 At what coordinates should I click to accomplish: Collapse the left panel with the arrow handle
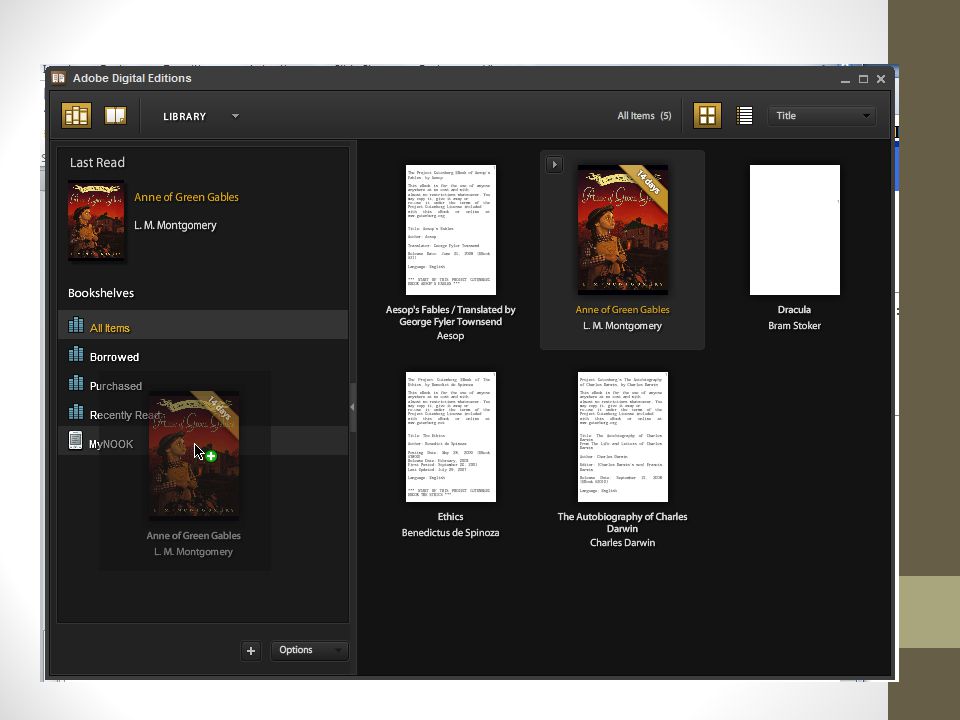tap(353, 407)
